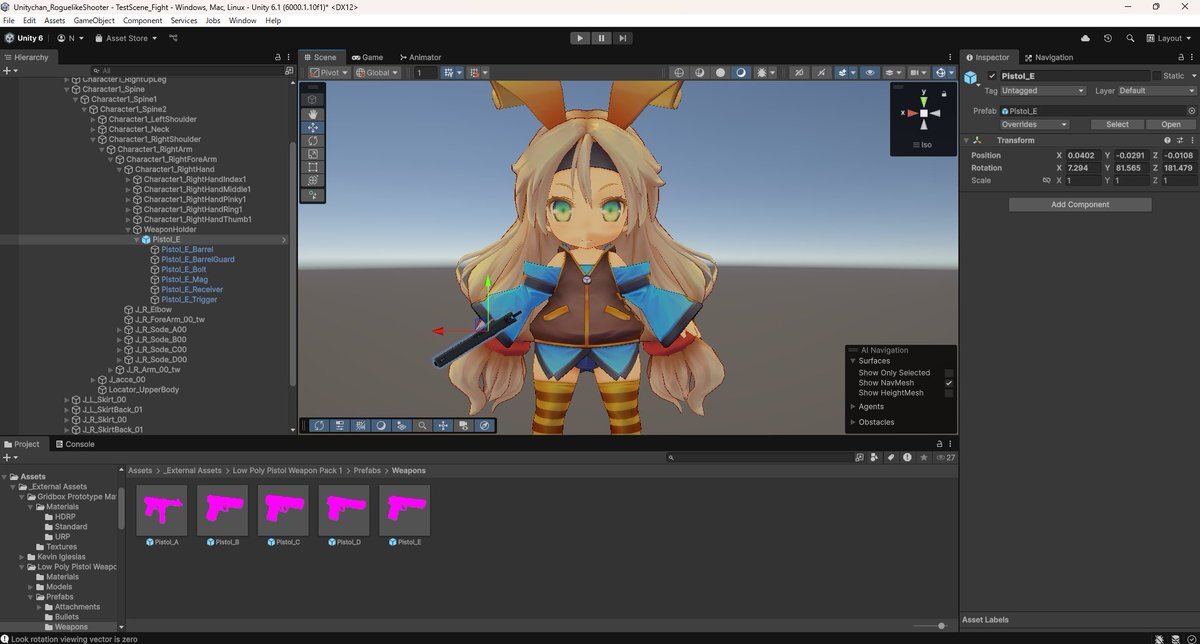The image size is (1200, 644).
Task: Open the Pivot handle position dropdown
Action: tap(328, 72)
